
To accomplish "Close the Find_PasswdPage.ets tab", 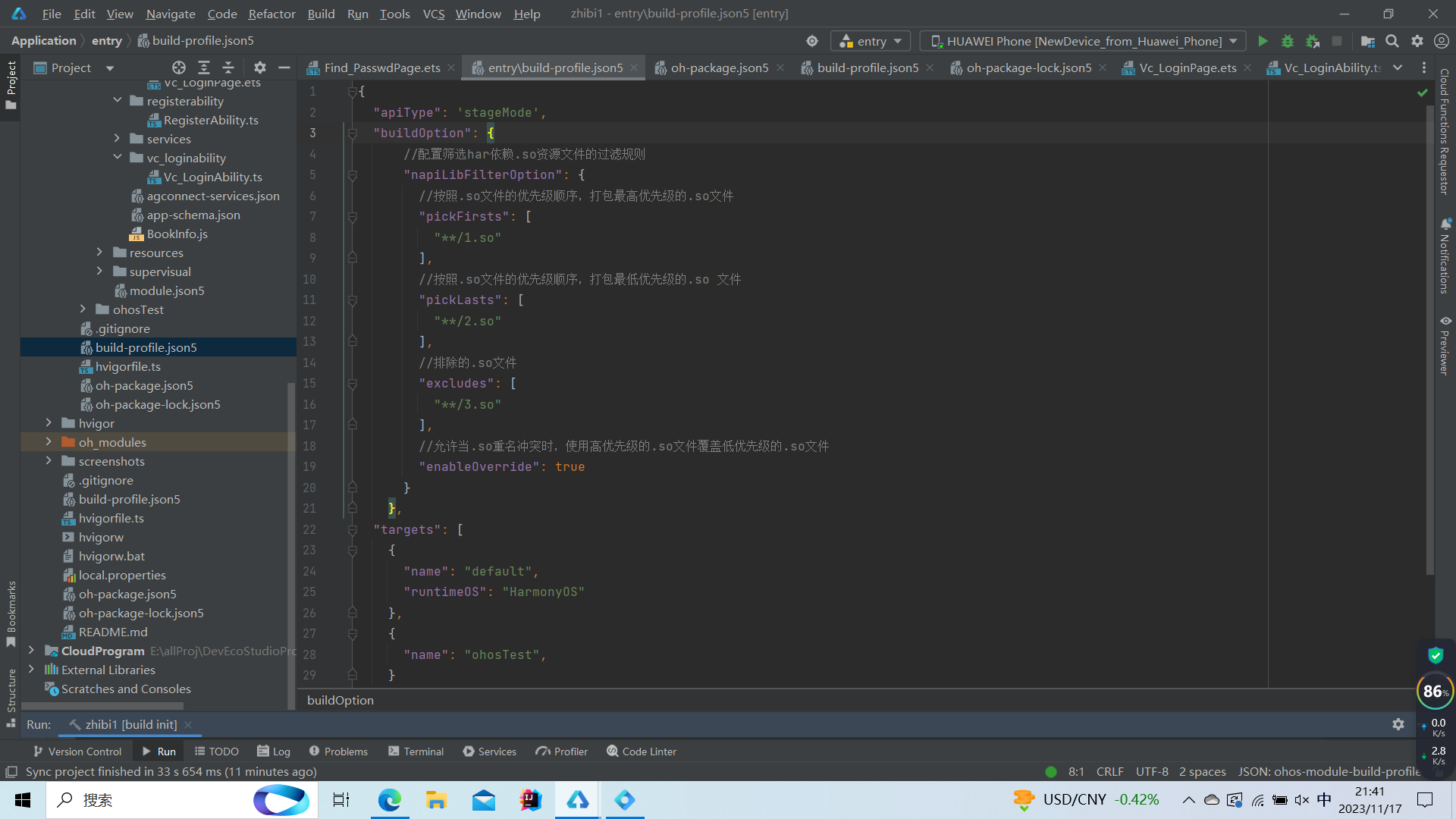I will pyautogui.click(x=451, y=67).
